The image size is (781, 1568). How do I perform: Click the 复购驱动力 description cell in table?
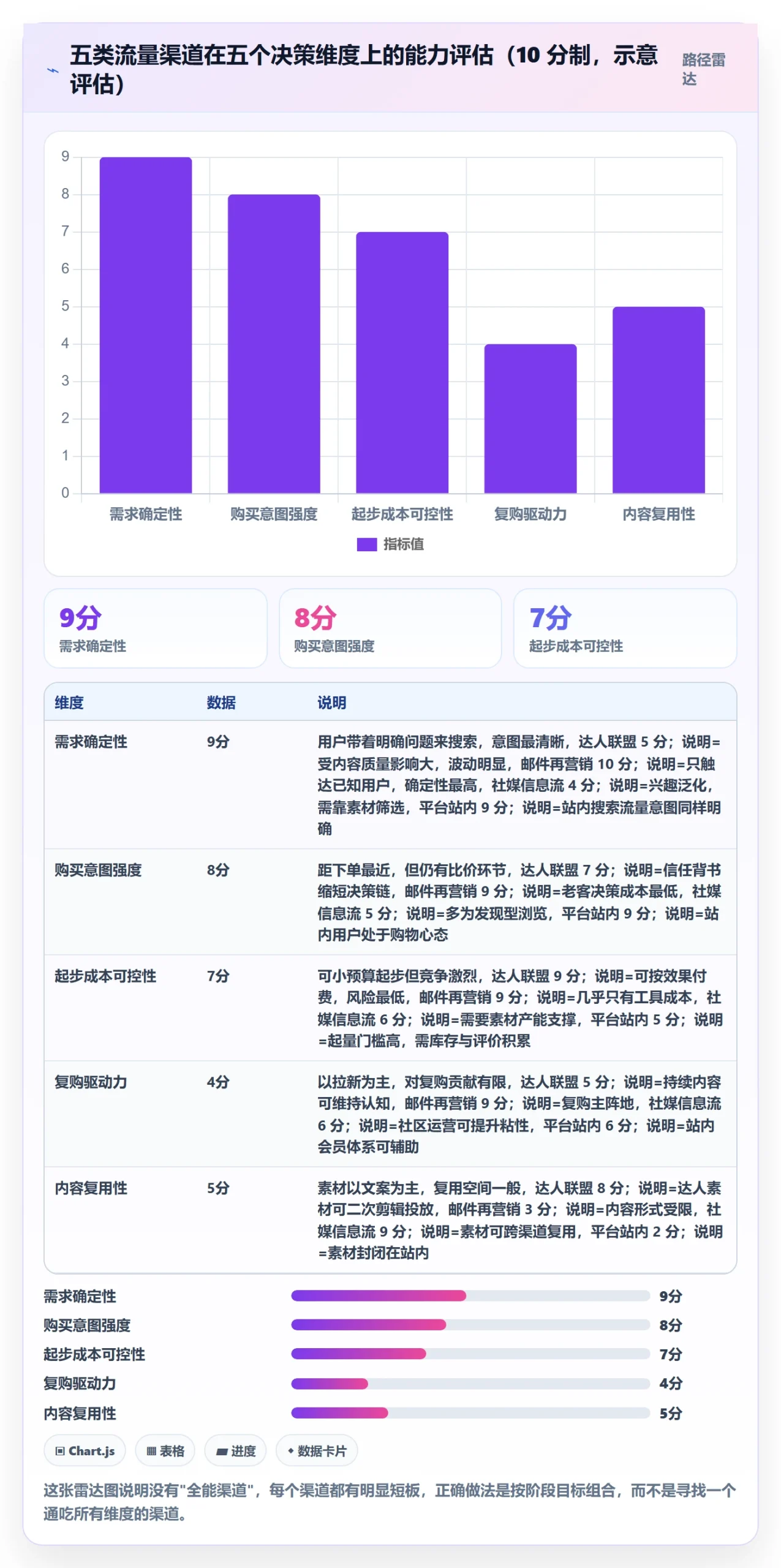click(x=519, y=1115)
